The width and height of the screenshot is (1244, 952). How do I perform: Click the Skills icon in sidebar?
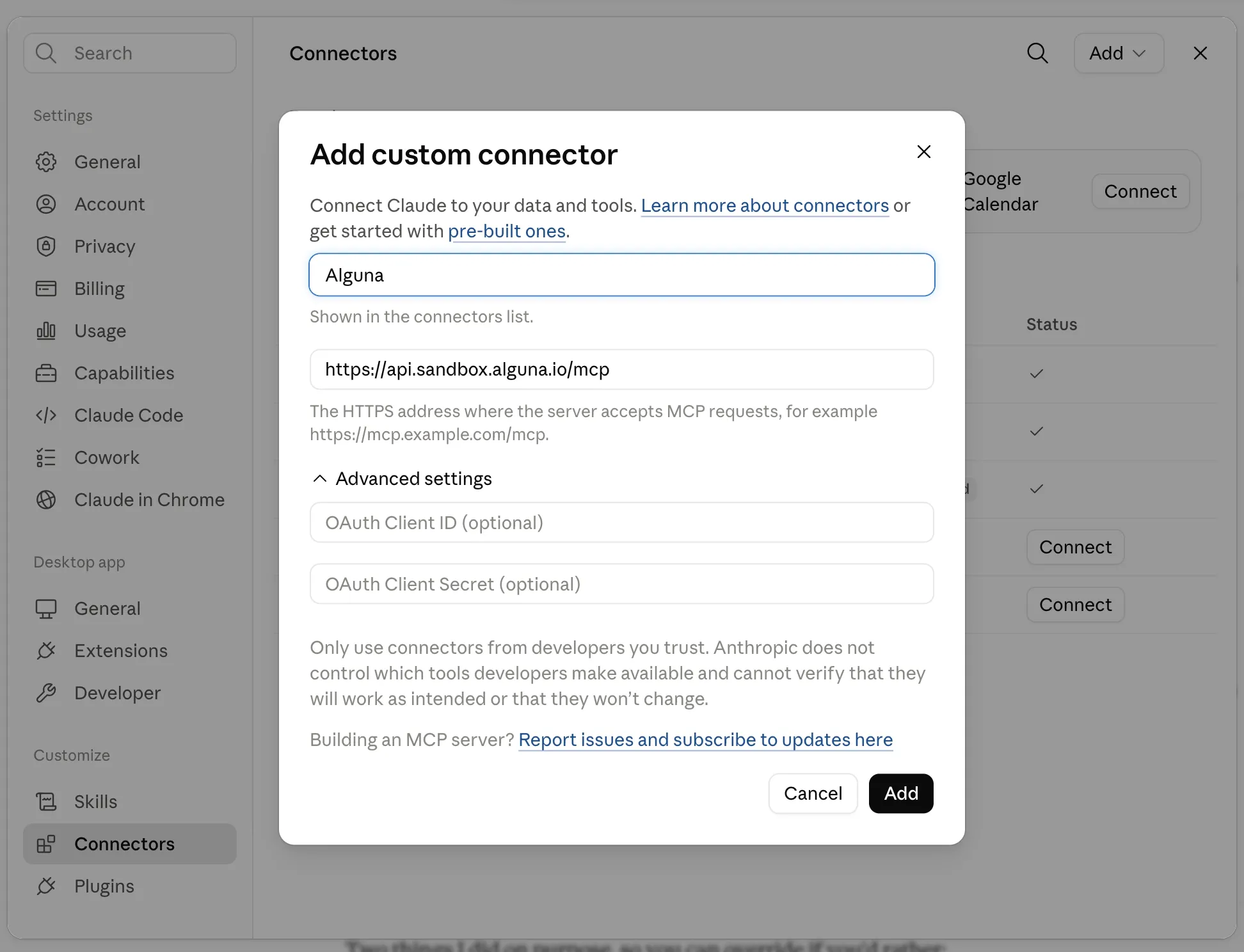[46, 802]
